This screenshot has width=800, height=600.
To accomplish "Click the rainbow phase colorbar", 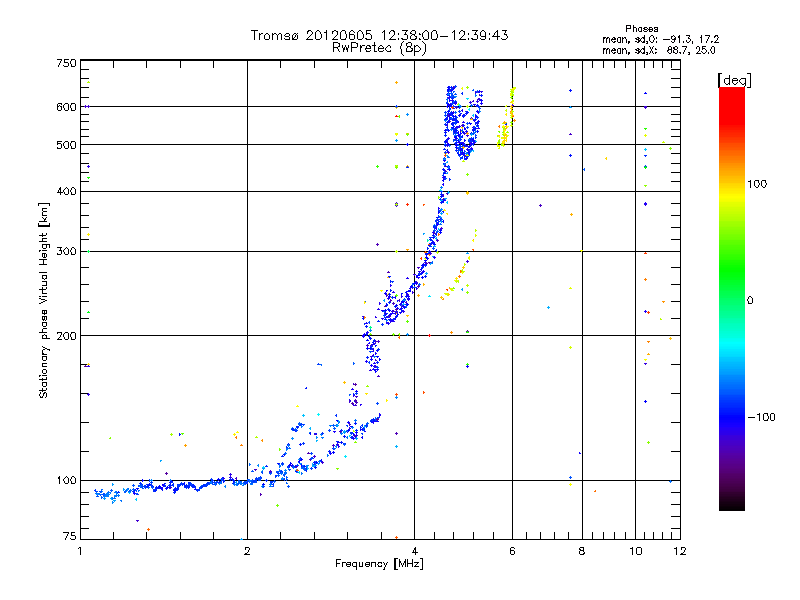I will coord(732,298).
